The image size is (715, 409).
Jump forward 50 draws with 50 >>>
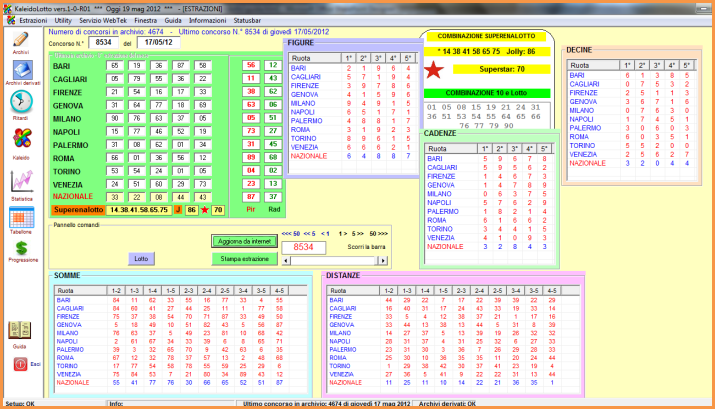coord(378,233)
